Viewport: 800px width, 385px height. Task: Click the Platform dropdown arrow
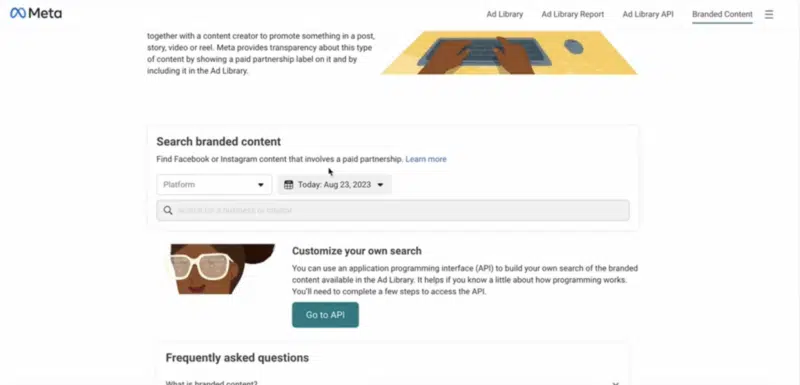[261, 185]
